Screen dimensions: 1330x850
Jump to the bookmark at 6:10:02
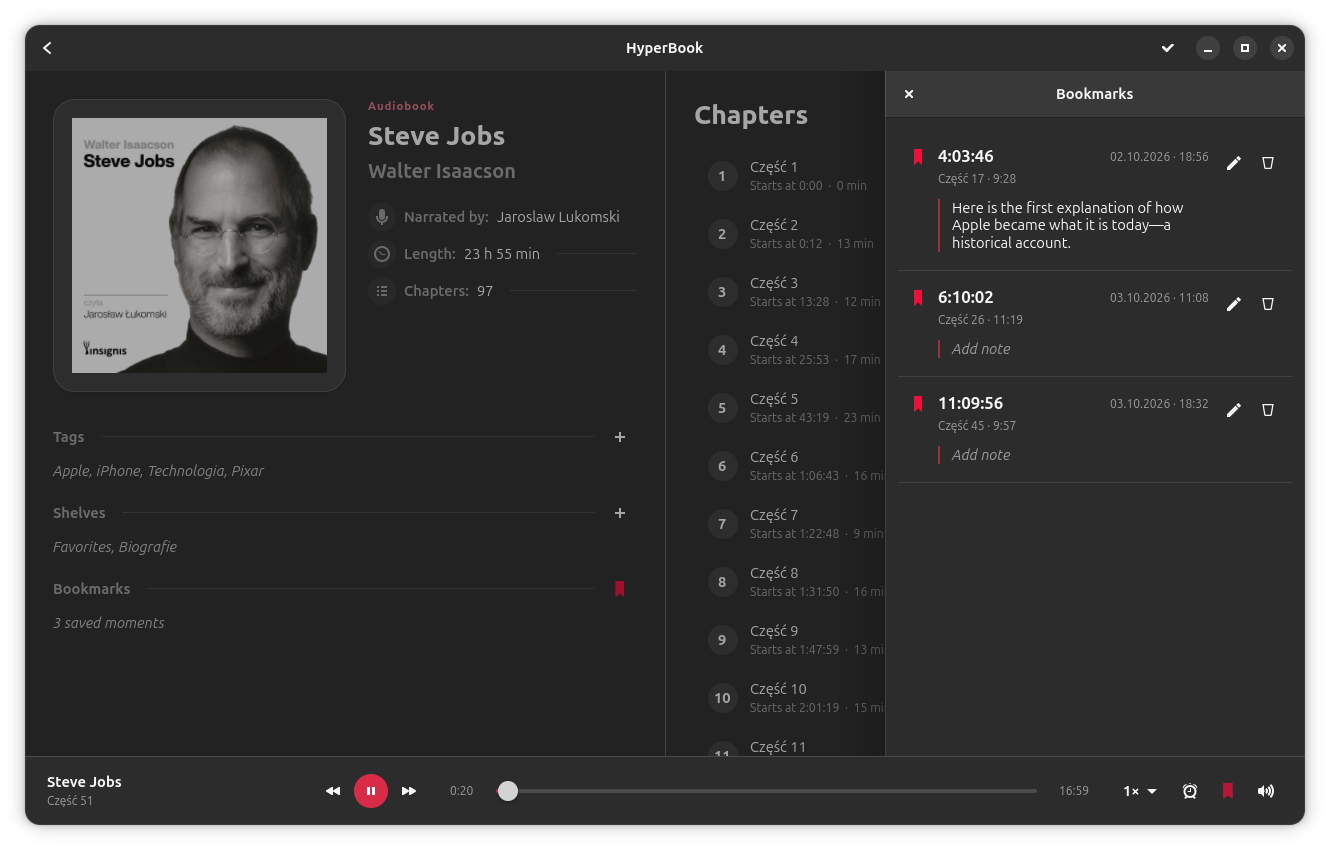click(966, 297)
